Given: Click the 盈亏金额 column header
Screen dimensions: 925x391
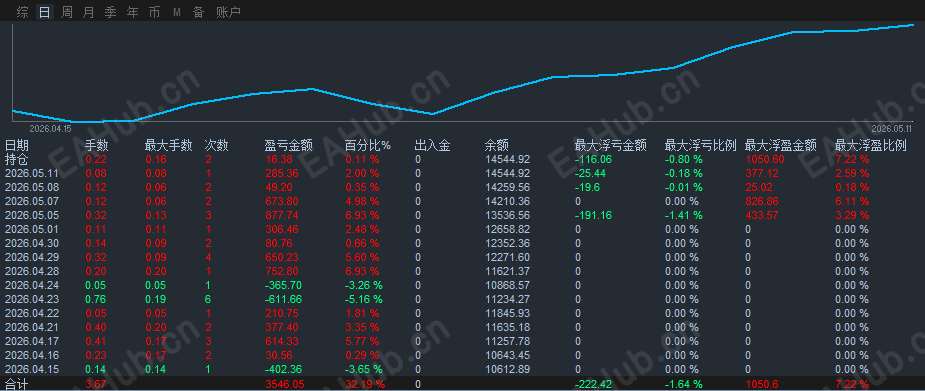Looking at the screenshot, I should pyautogui.click(x=288, y=146).
